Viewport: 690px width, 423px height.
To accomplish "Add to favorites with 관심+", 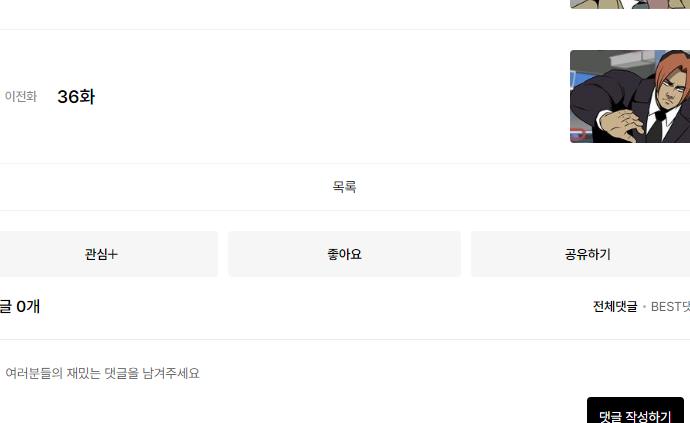I will [102, 254].
